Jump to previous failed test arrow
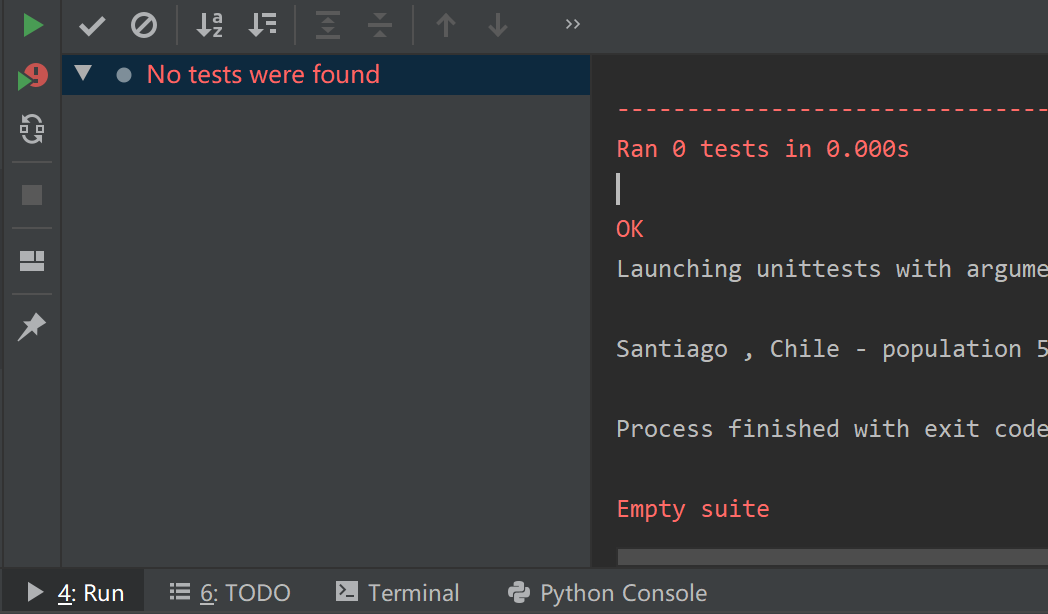1048x614 pixels. 446,25
